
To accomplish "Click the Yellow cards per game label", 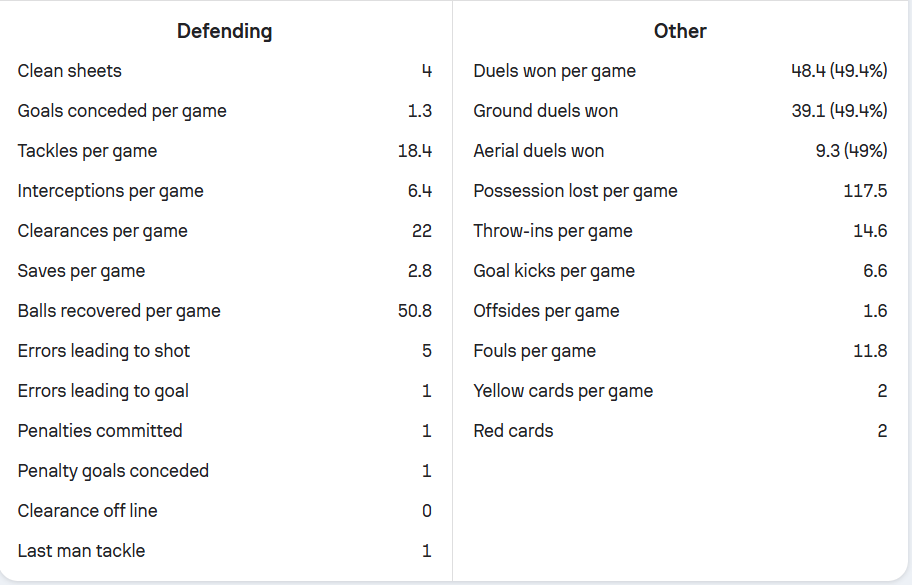I will point(563,391).
